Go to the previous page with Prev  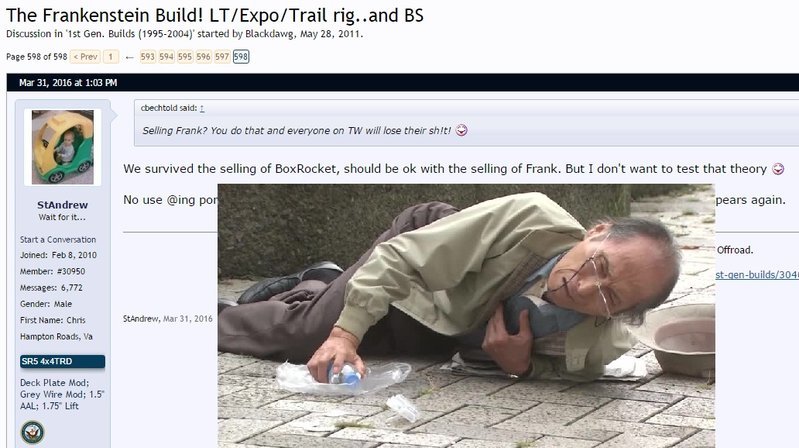[x=85, y=57]
